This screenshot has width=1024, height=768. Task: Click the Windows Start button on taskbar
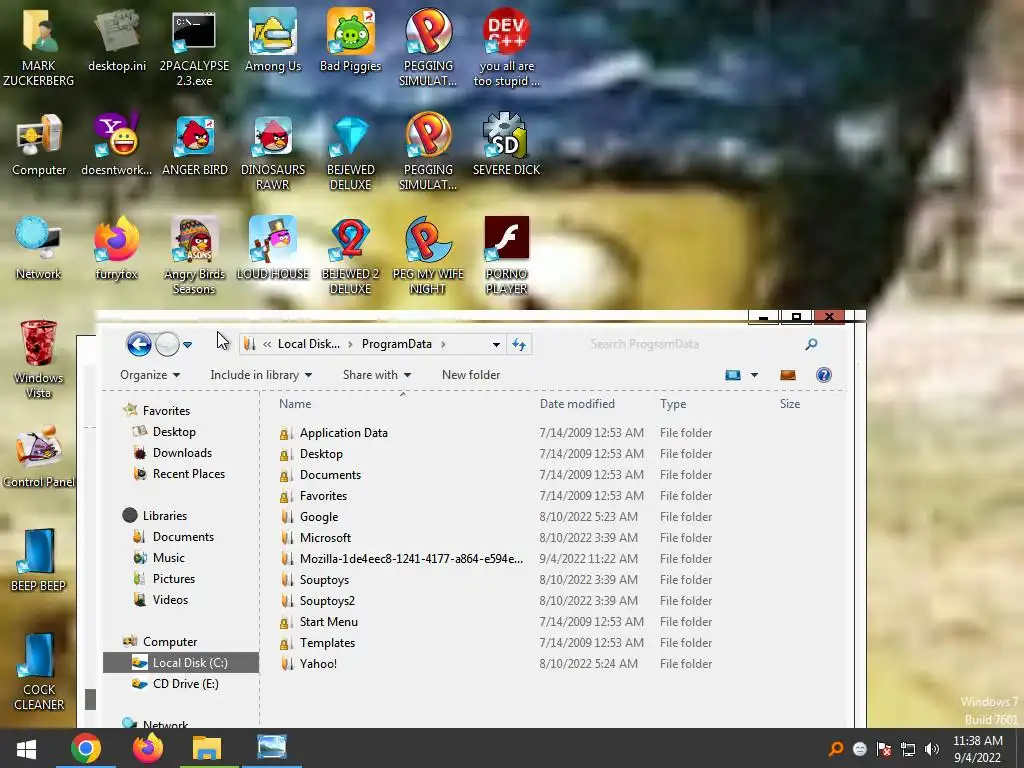(x=26, y=748)
